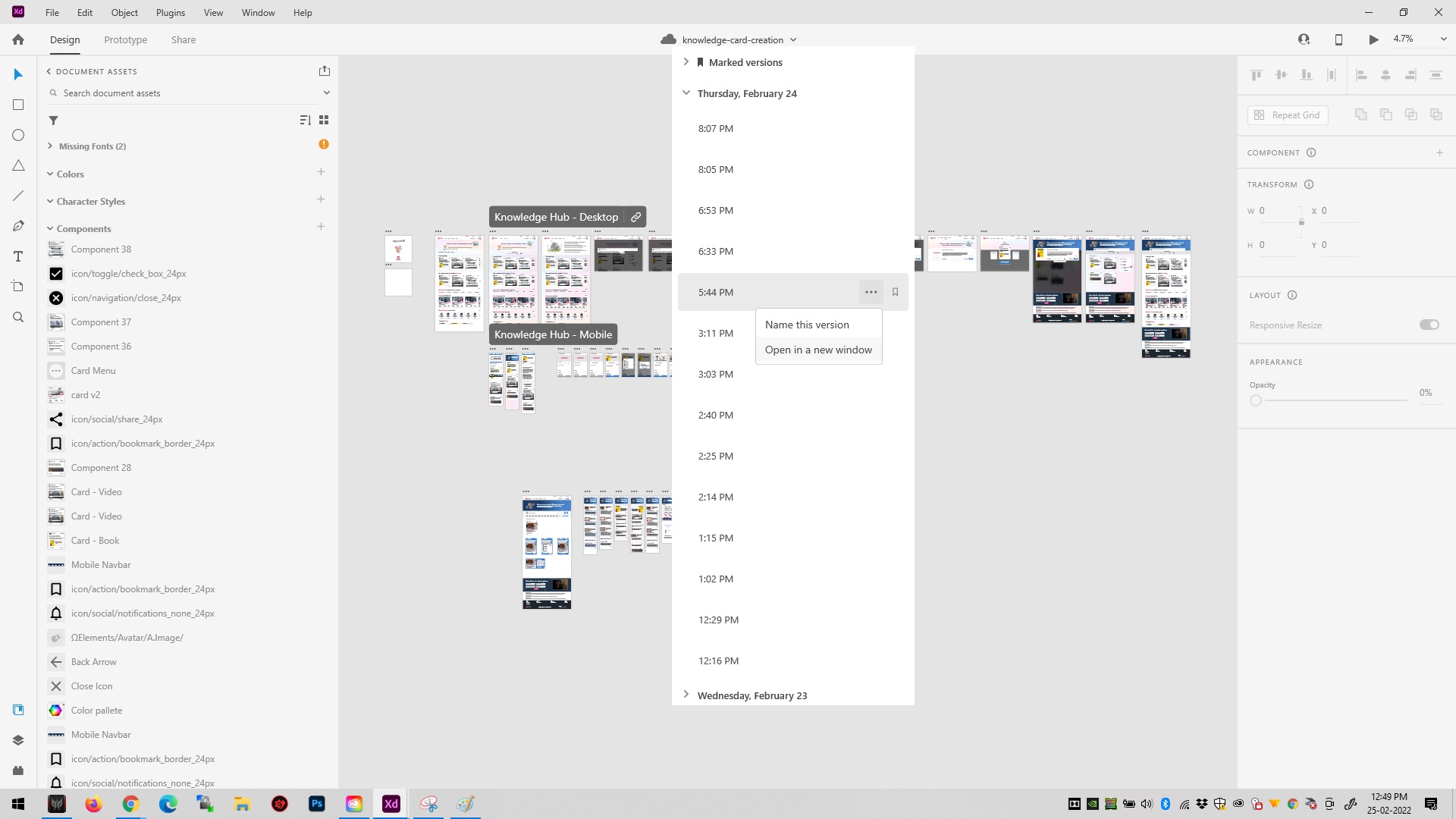Select the Rectangle tool
This screenshot has height=819, width=1456.
(18, 105)
